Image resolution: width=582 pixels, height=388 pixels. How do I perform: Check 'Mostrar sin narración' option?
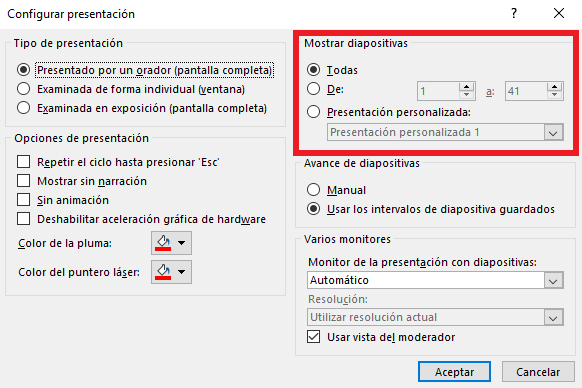tap(23, 181)
